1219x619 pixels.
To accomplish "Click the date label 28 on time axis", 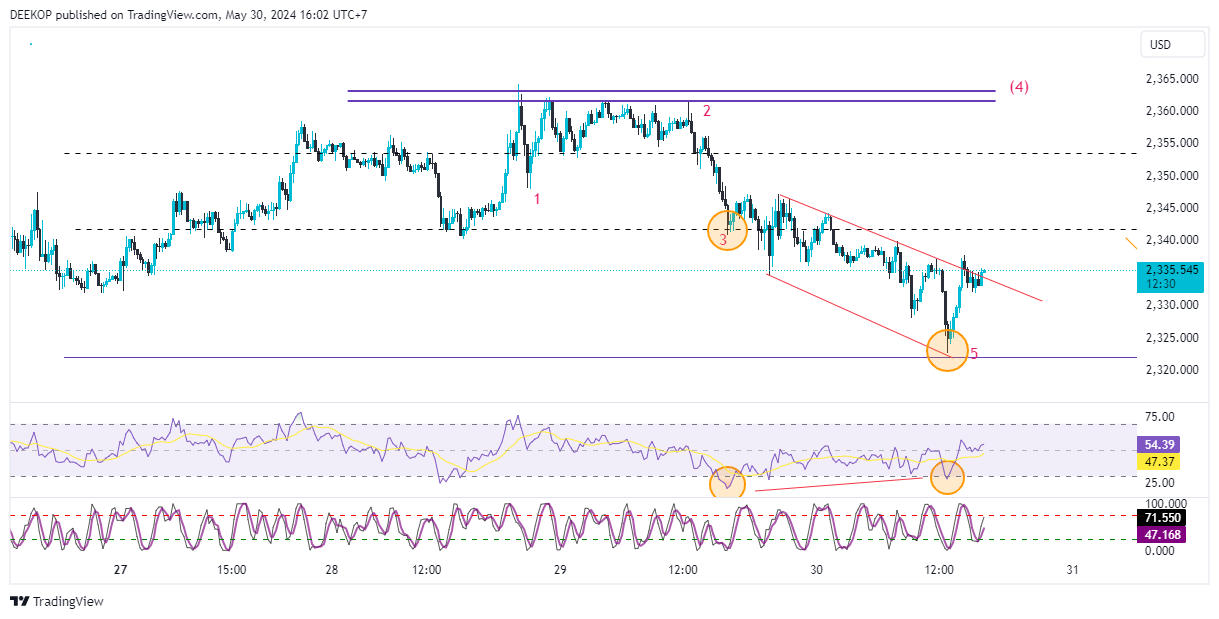I will [332, 570].
